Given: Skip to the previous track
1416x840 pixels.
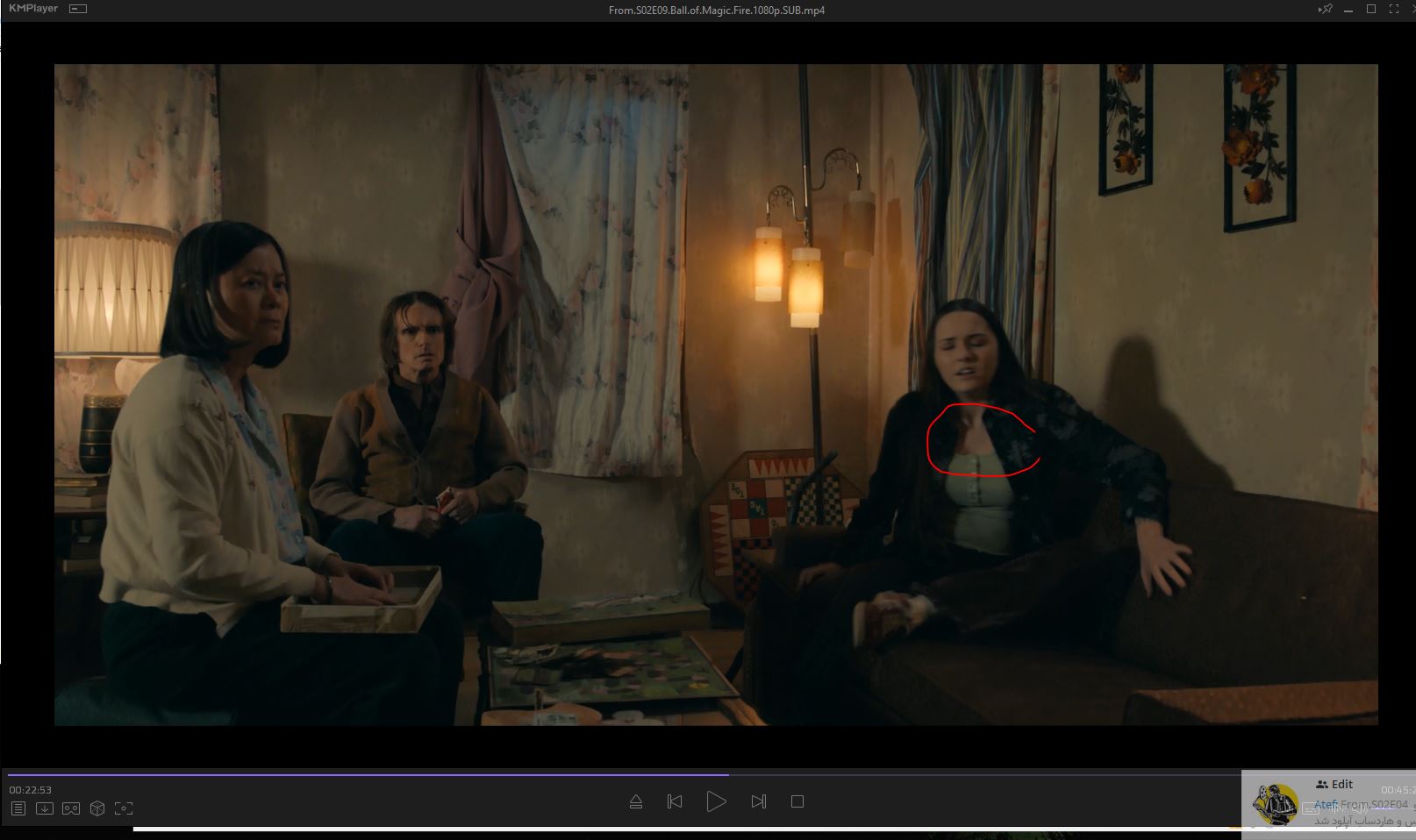Looking at the screenshot, I should tap(675, 801).
